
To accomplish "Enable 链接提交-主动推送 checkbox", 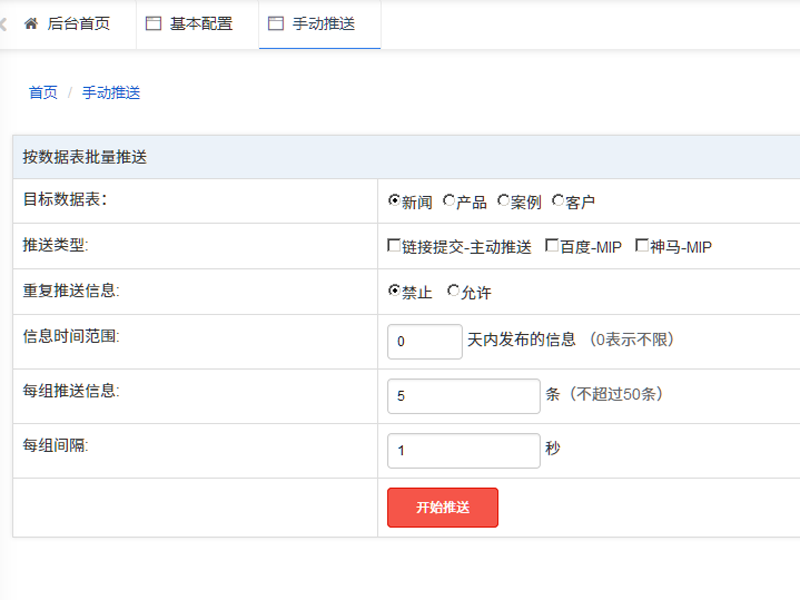I will click(393, 245).
